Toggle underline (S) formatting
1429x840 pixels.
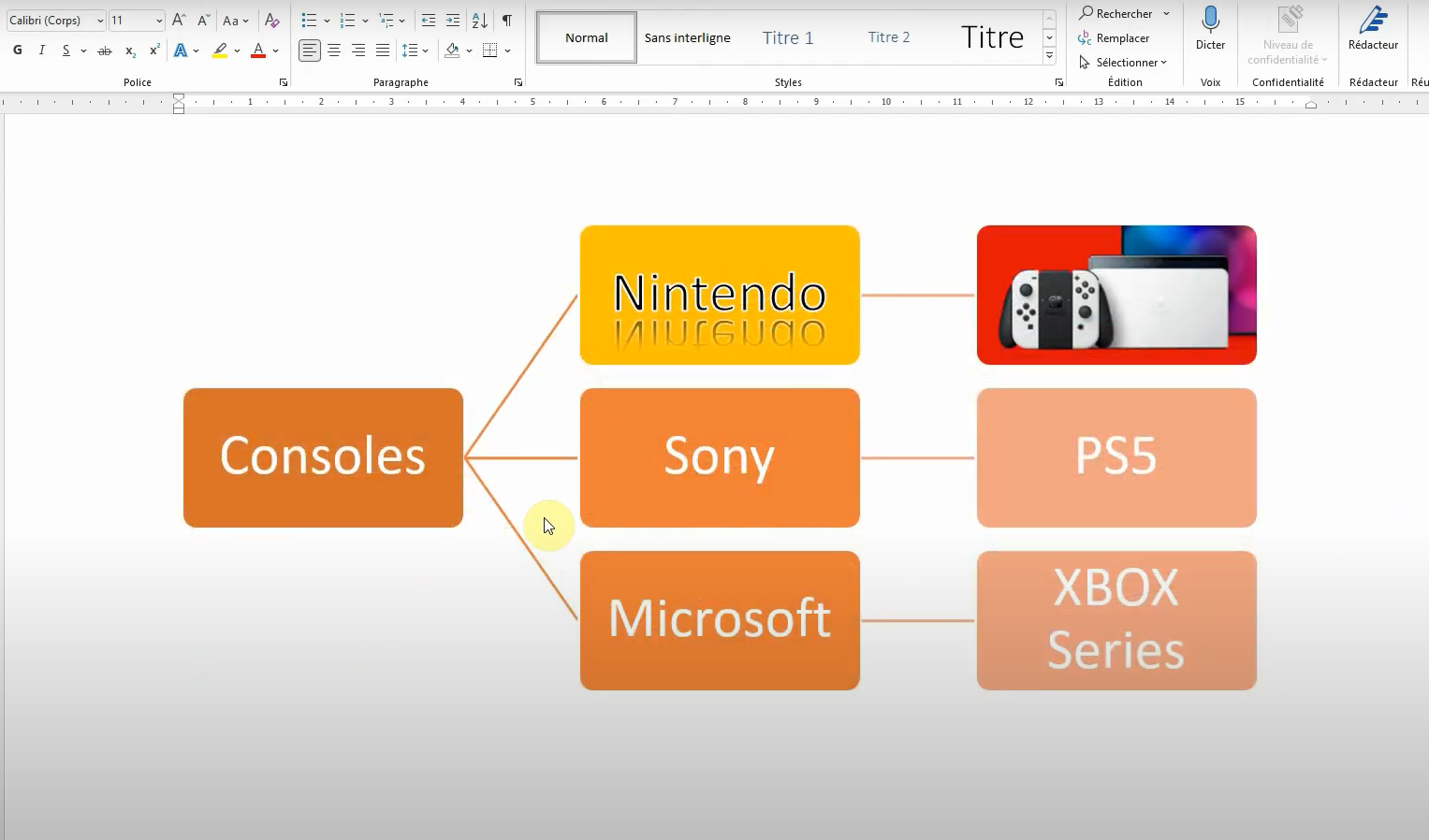point(66,51)
